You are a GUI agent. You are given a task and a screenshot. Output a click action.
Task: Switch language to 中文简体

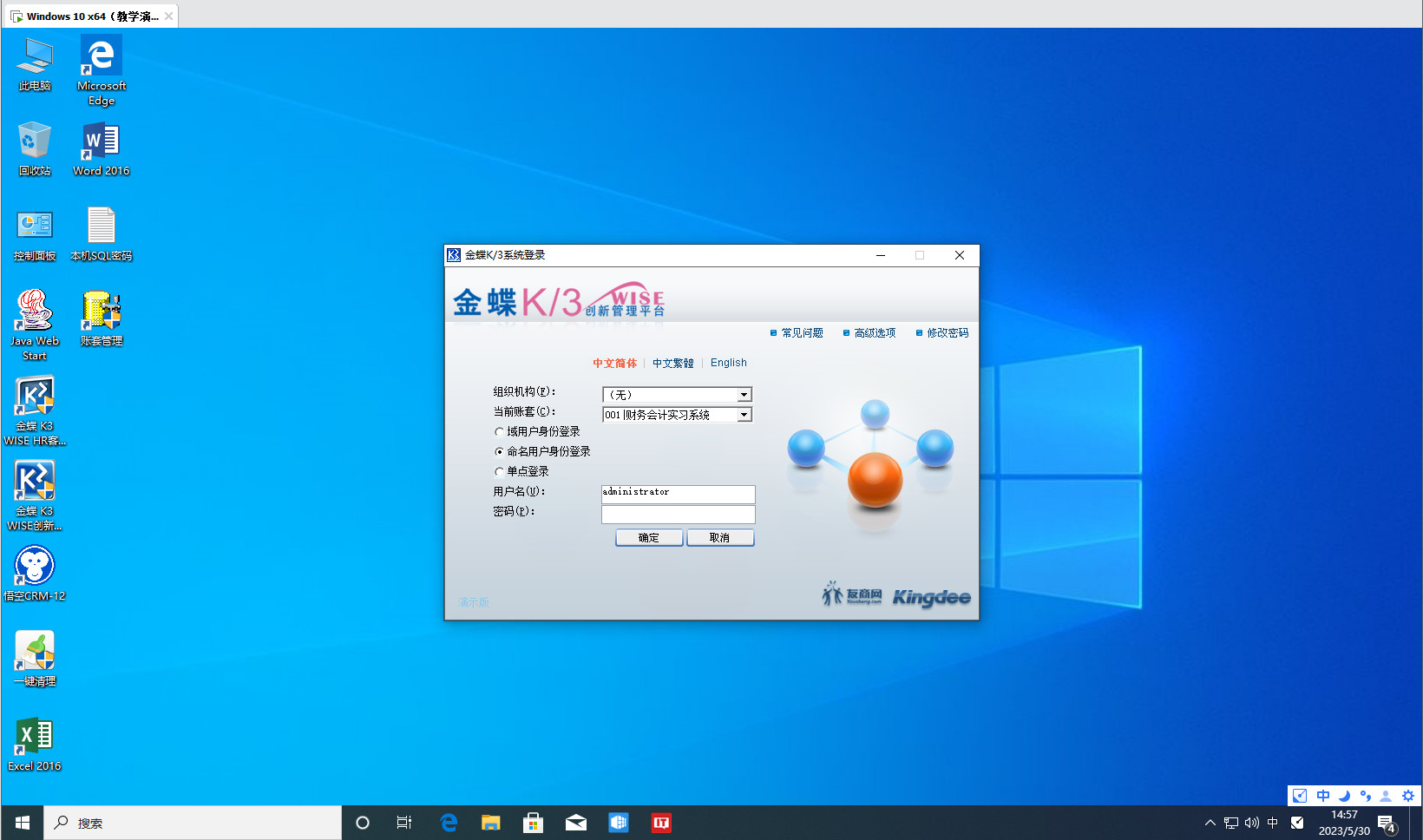pos(615,363)
